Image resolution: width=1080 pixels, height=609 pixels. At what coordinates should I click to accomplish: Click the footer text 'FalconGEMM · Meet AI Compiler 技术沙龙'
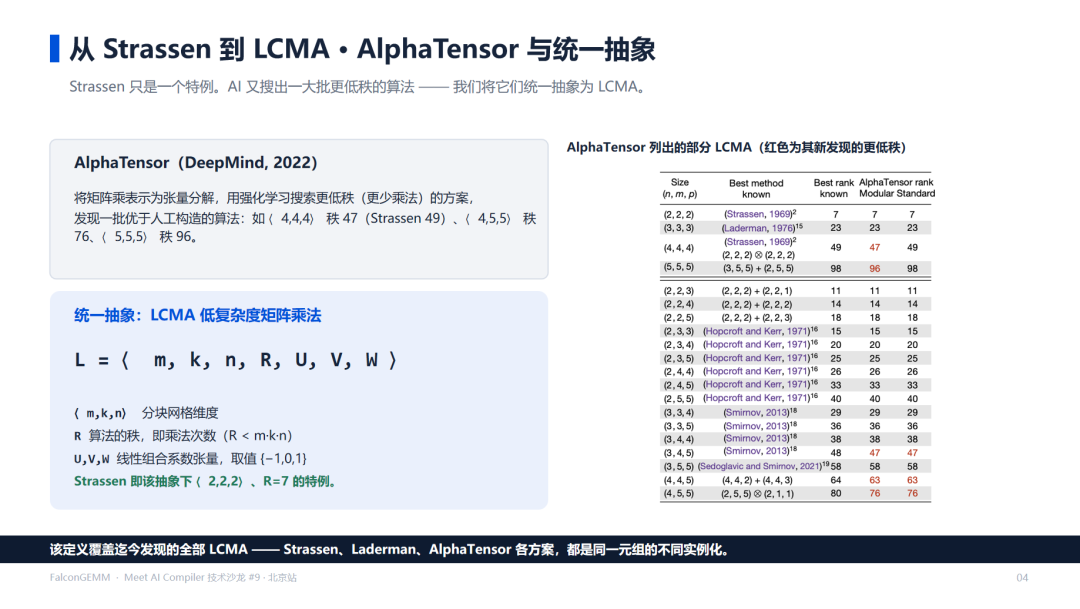147,577
